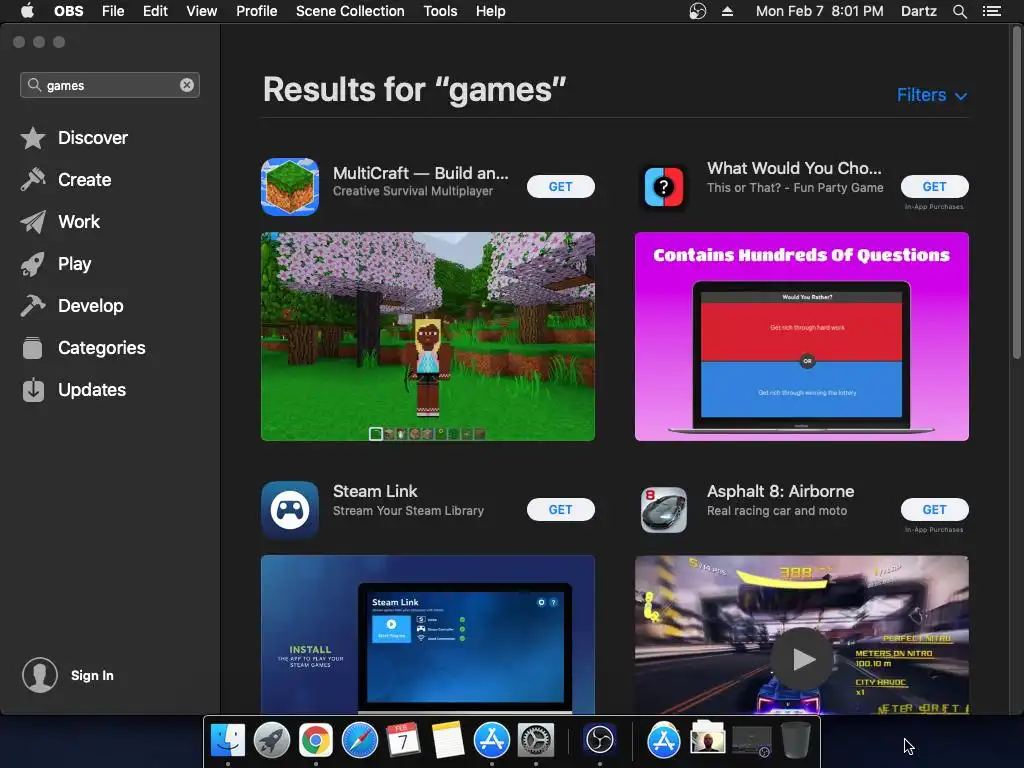Open Safari from the Dock

click(360, 741)
